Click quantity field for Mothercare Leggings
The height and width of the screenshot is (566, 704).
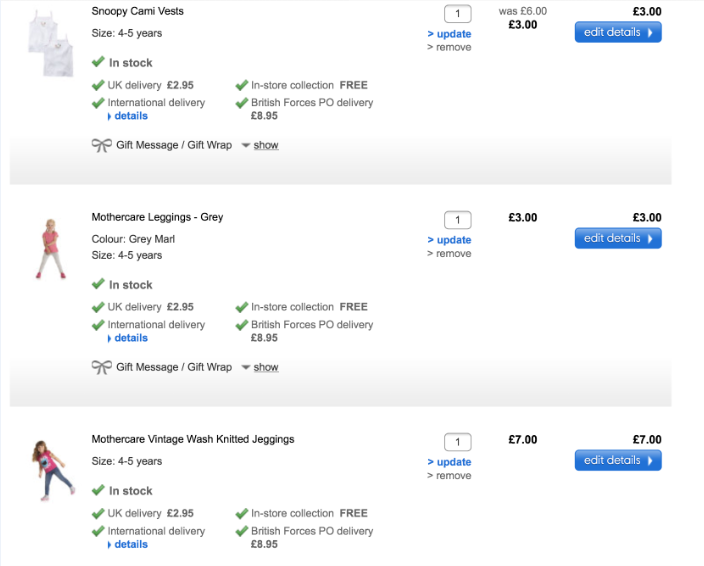[457, 220]
